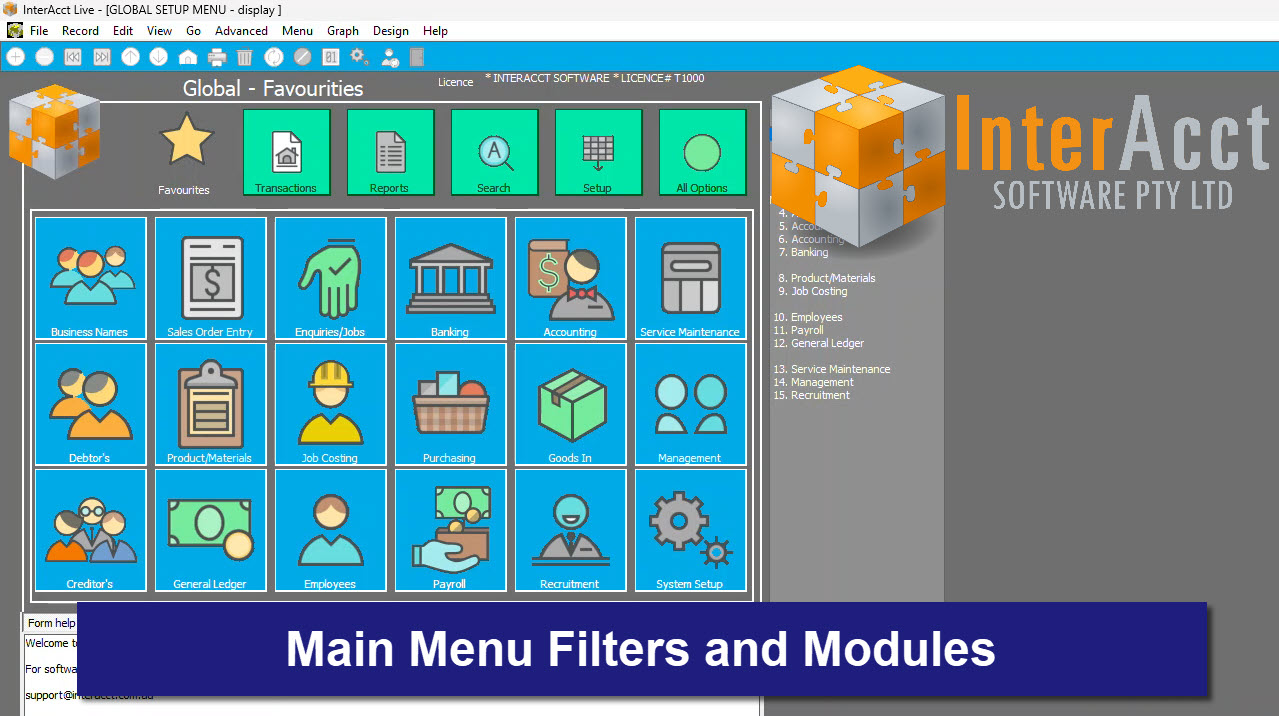Viewport: 1279px width, 716px height.
Task: Click the exit door toolbar icon
Action: pyautogui.click(x=417, y=57)
